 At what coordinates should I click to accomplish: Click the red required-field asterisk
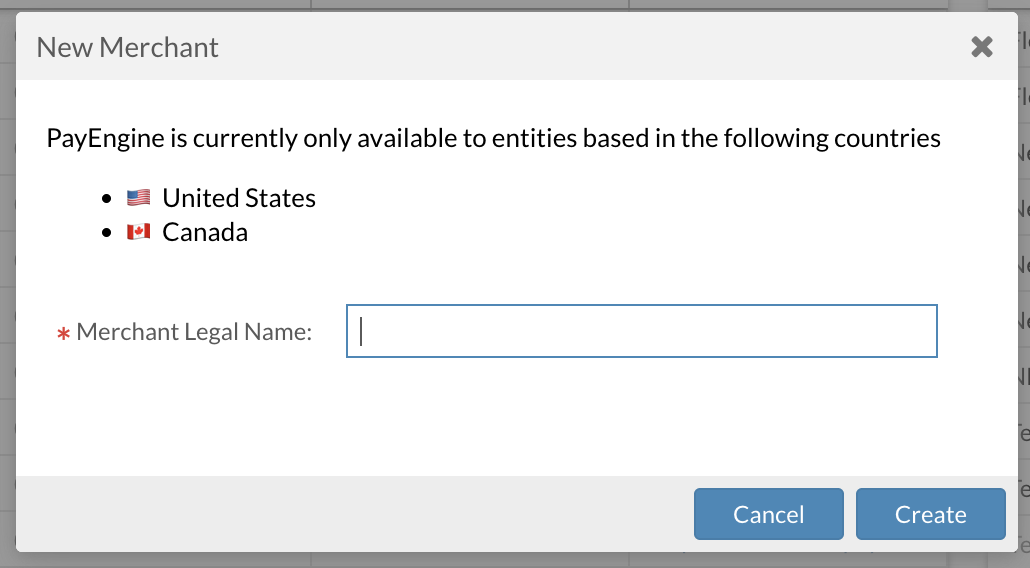[x=63, y=334]
